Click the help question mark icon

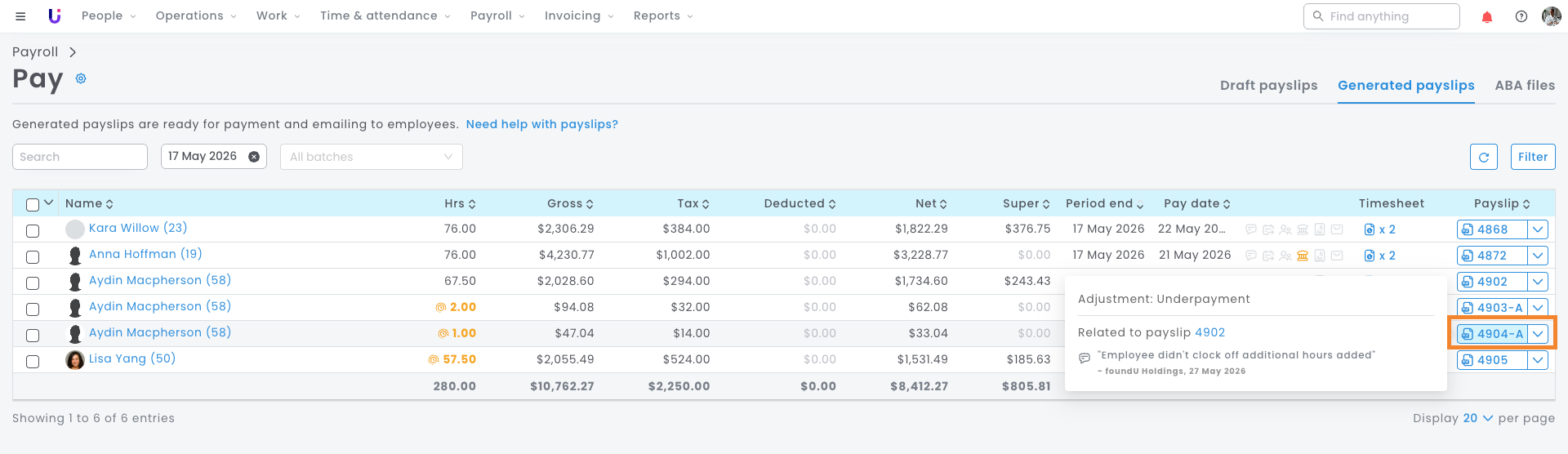1521,16
